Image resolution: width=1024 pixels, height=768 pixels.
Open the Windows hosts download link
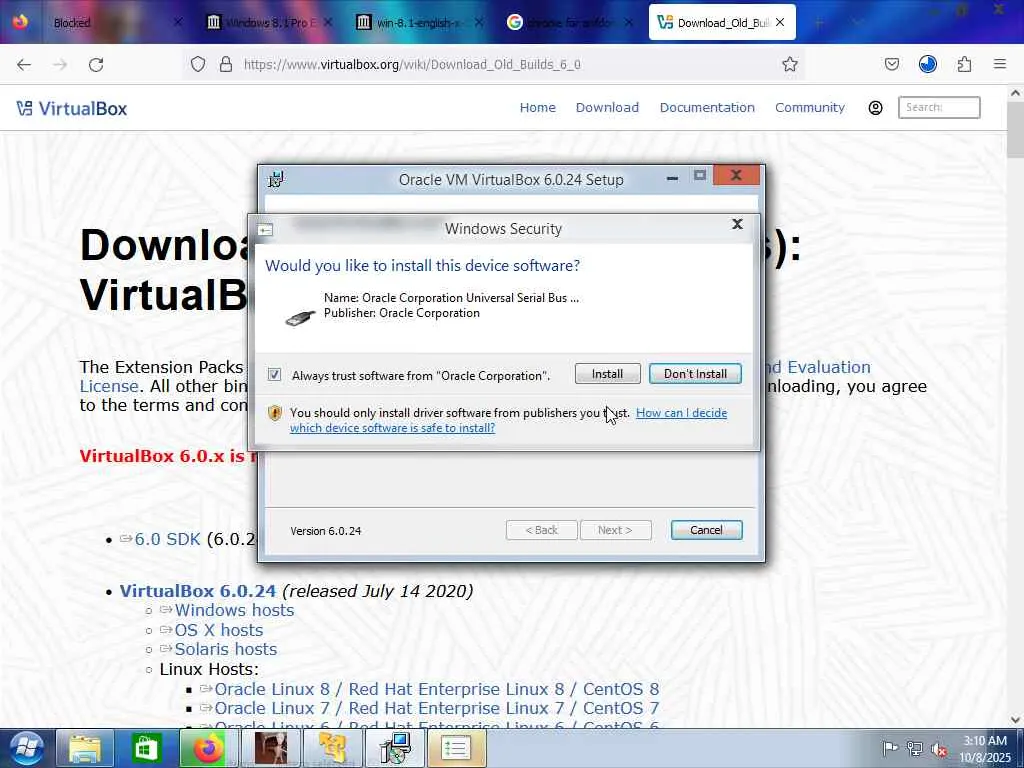[x=234, y=610]
